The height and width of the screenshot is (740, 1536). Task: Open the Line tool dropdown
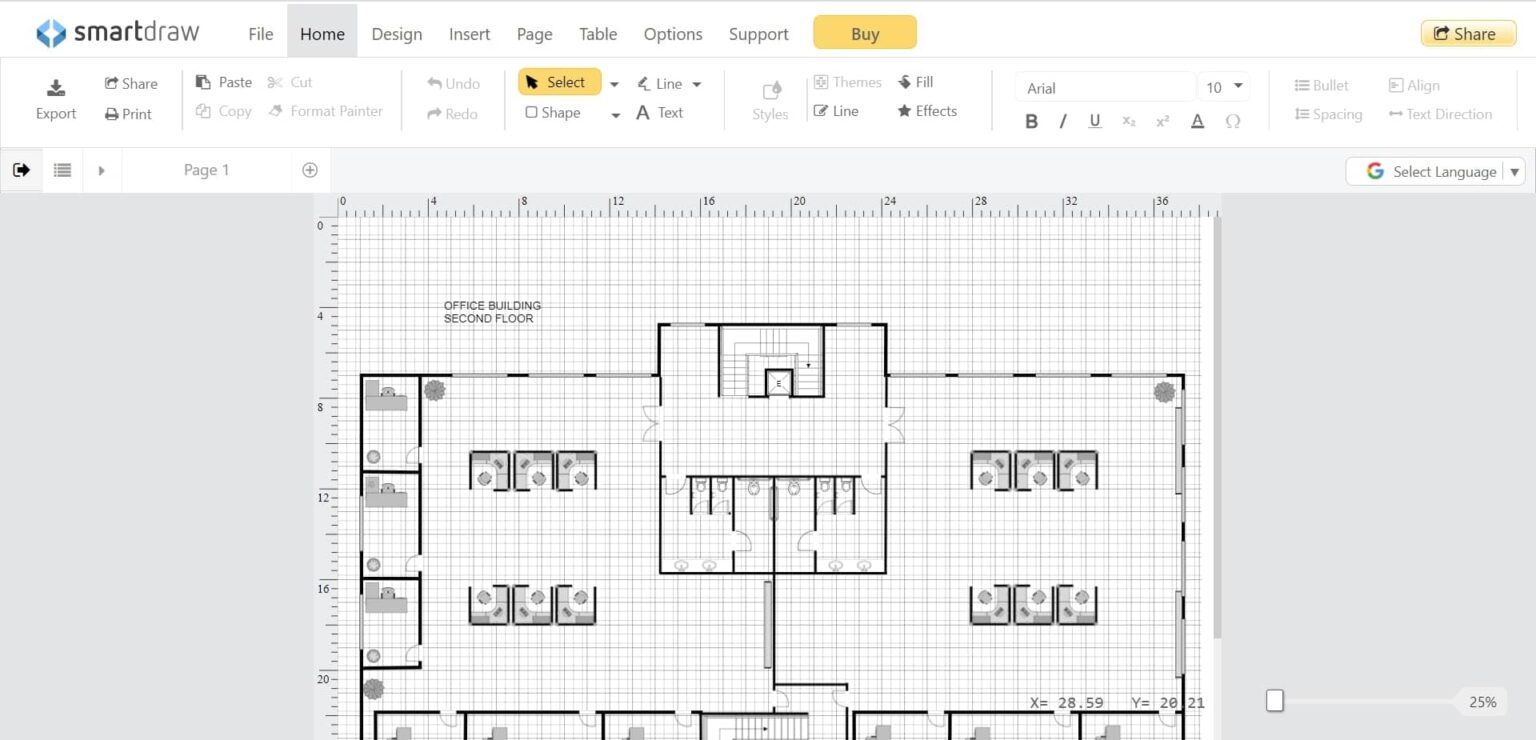pos(696,83)
